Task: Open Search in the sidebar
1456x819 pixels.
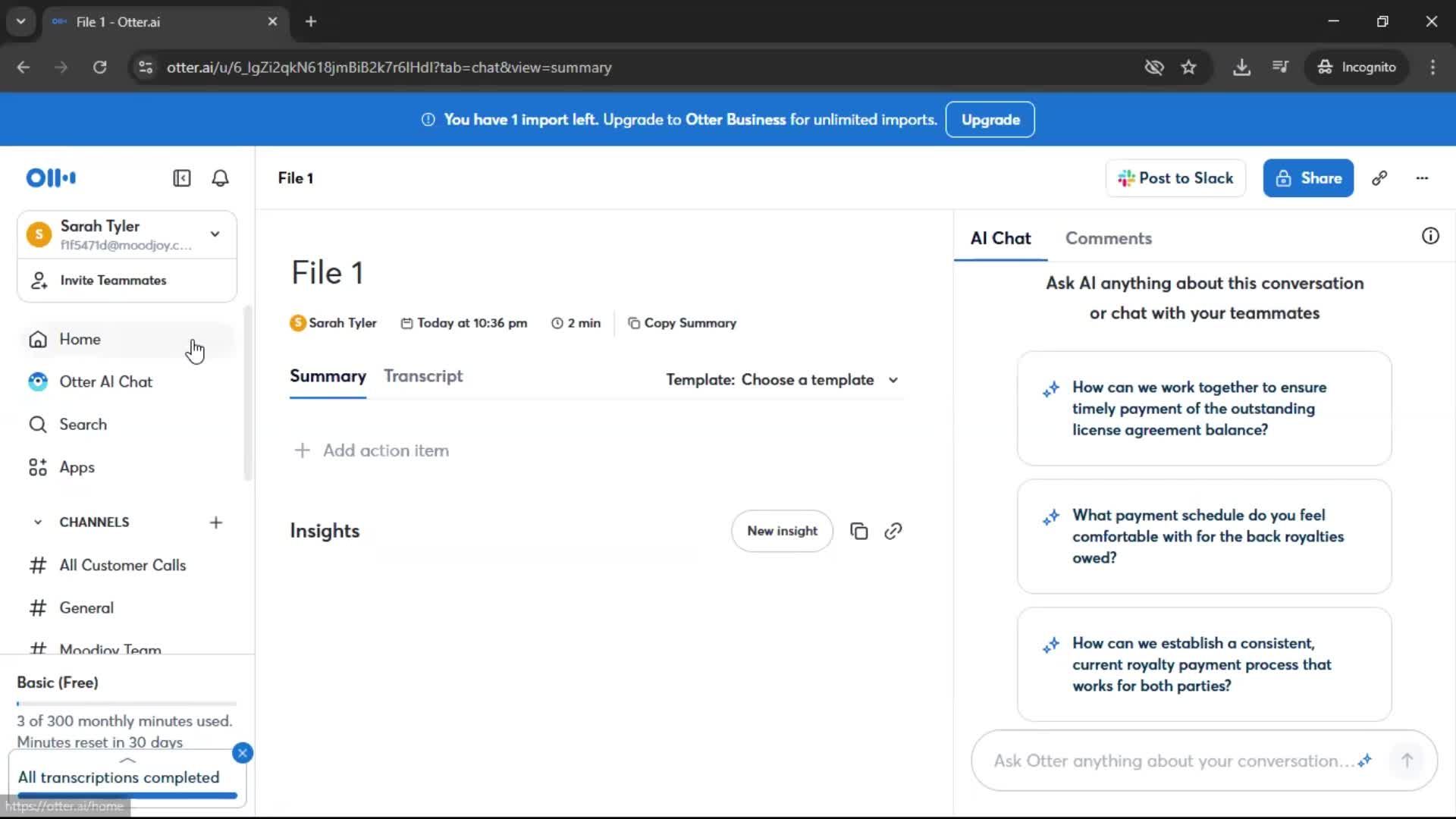Action: 127,425
